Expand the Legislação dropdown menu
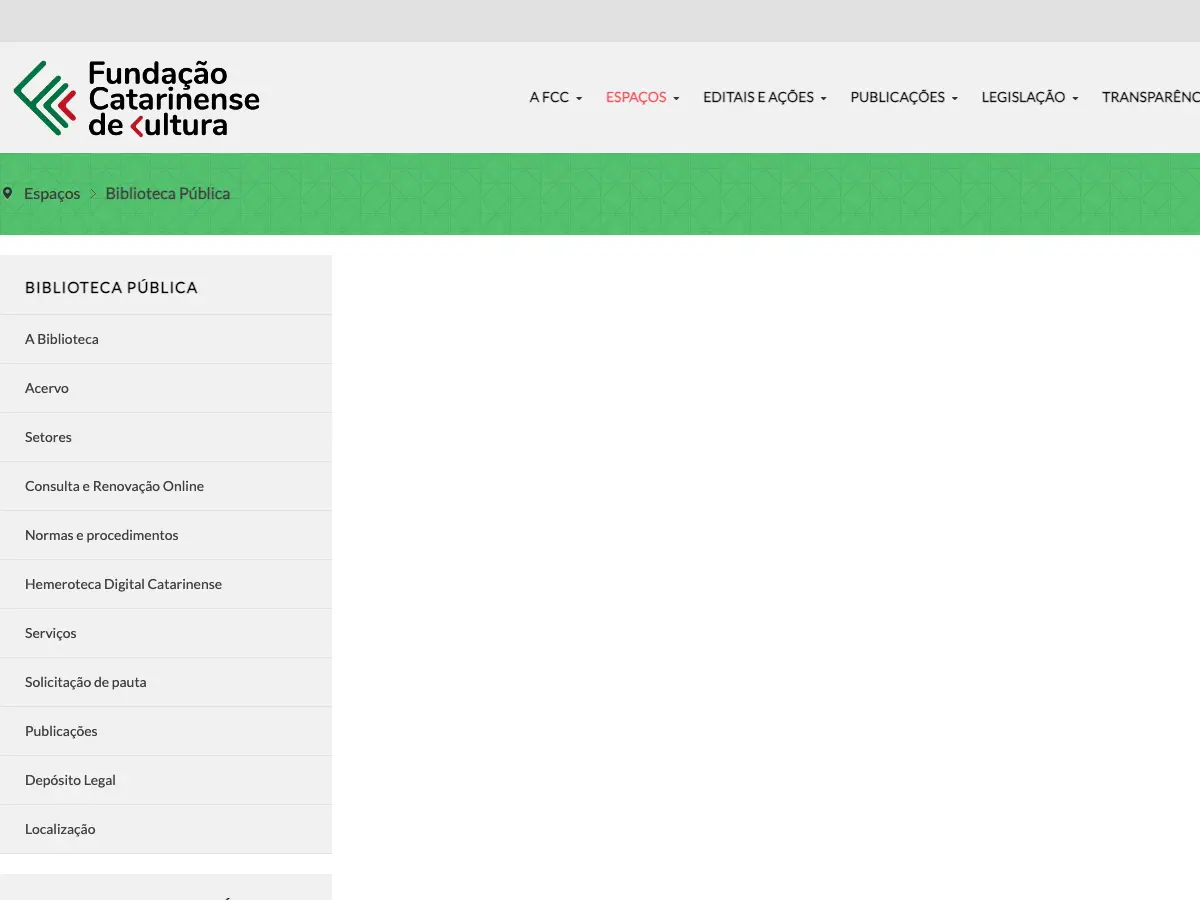The height and width of the screenshot is (900, 1200). pos(1030,97)
